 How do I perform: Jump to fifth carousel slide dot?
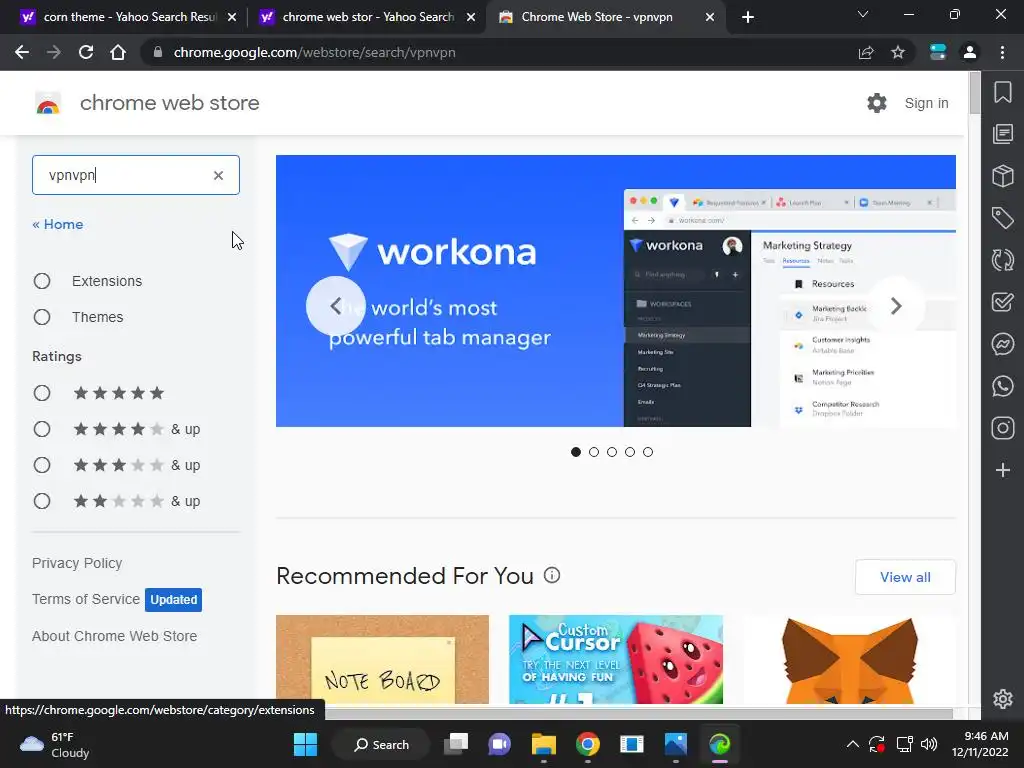click(x=648, y=452)
